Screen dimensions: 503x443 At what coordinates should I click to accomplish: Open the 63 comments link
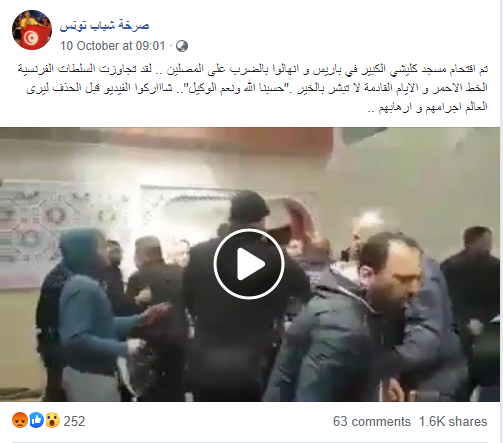(x=372, y=421)
